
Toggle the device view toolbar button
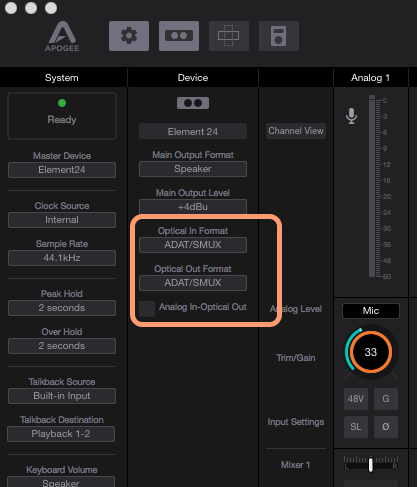click(179, 36)
